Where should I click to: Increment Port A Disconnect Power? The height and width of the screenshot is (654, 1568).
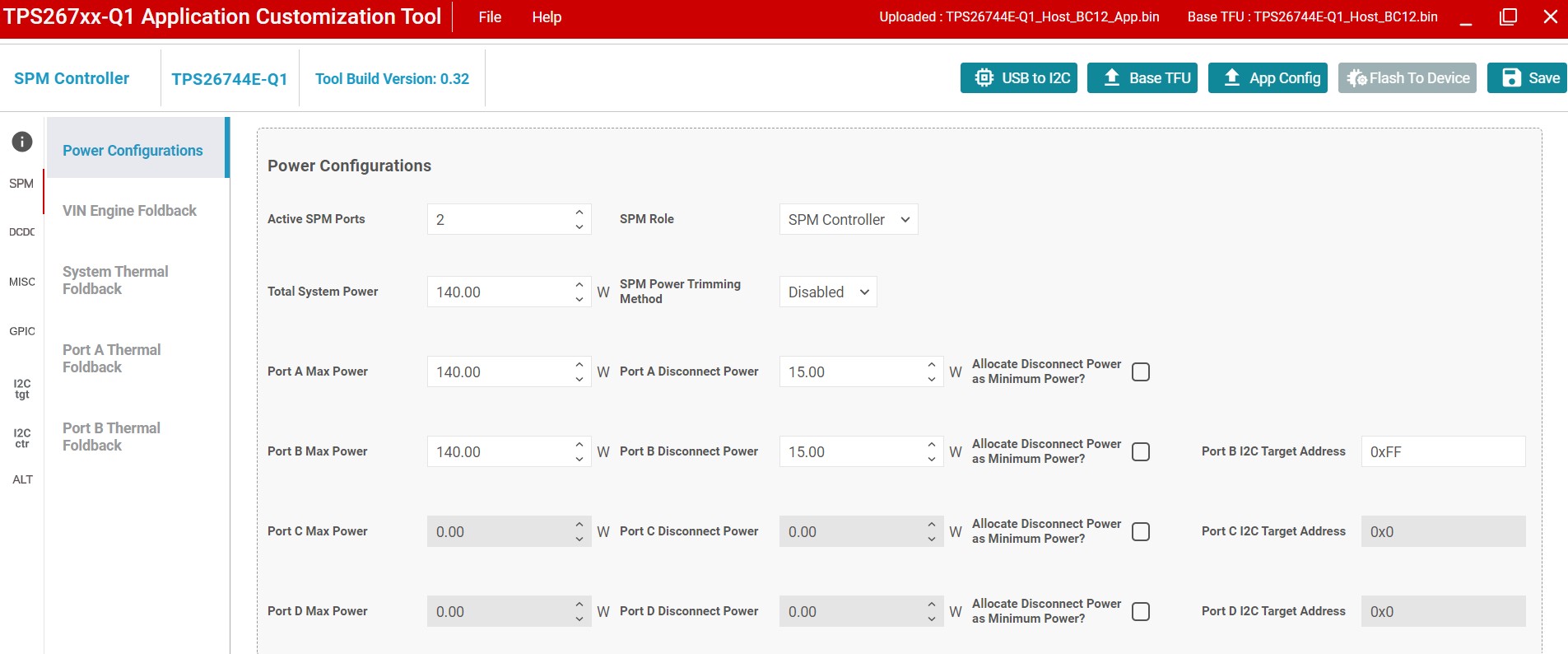click(x=932, y=364)
